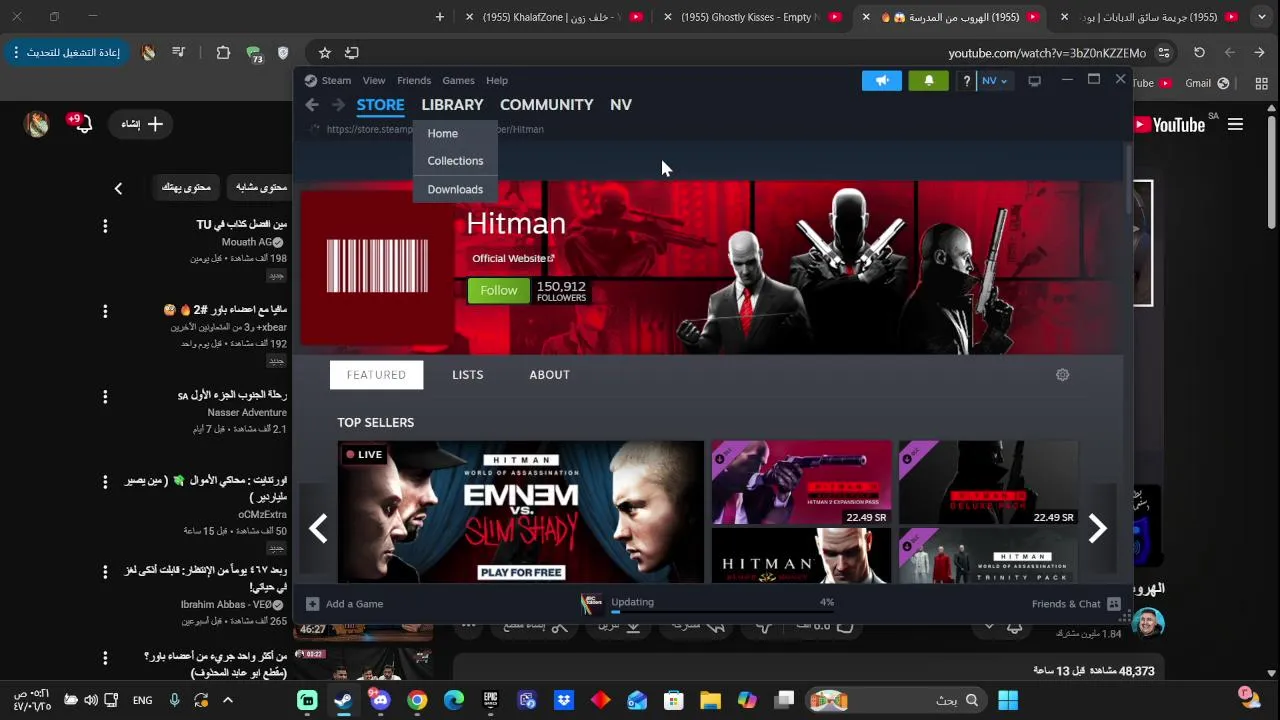Open Hitman Trinity Pack thumbnail
The image size is (1280, 720).
[988, 556]
